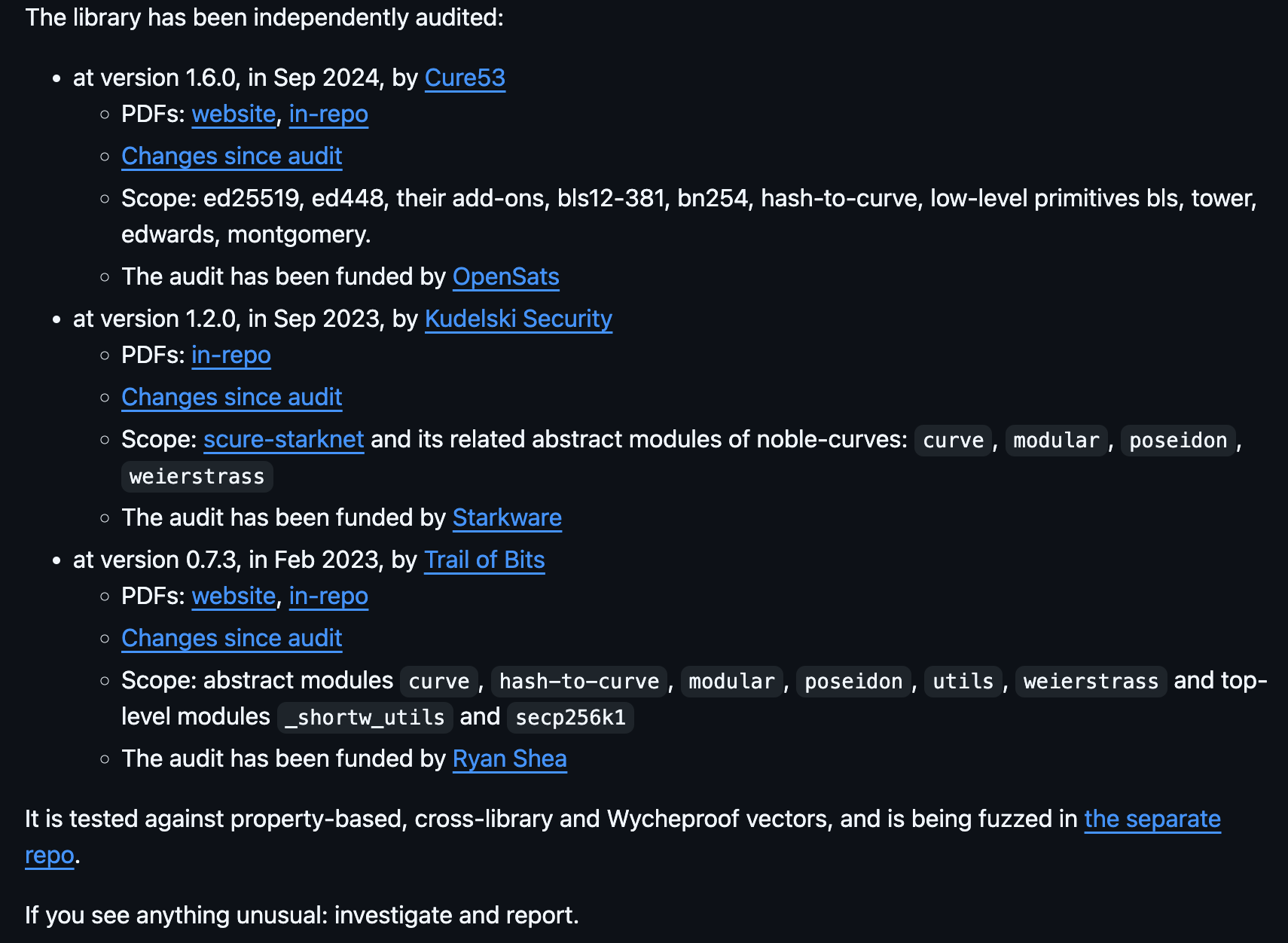Open the scure-starknet scope link
1288x943 pixels.
284,439
